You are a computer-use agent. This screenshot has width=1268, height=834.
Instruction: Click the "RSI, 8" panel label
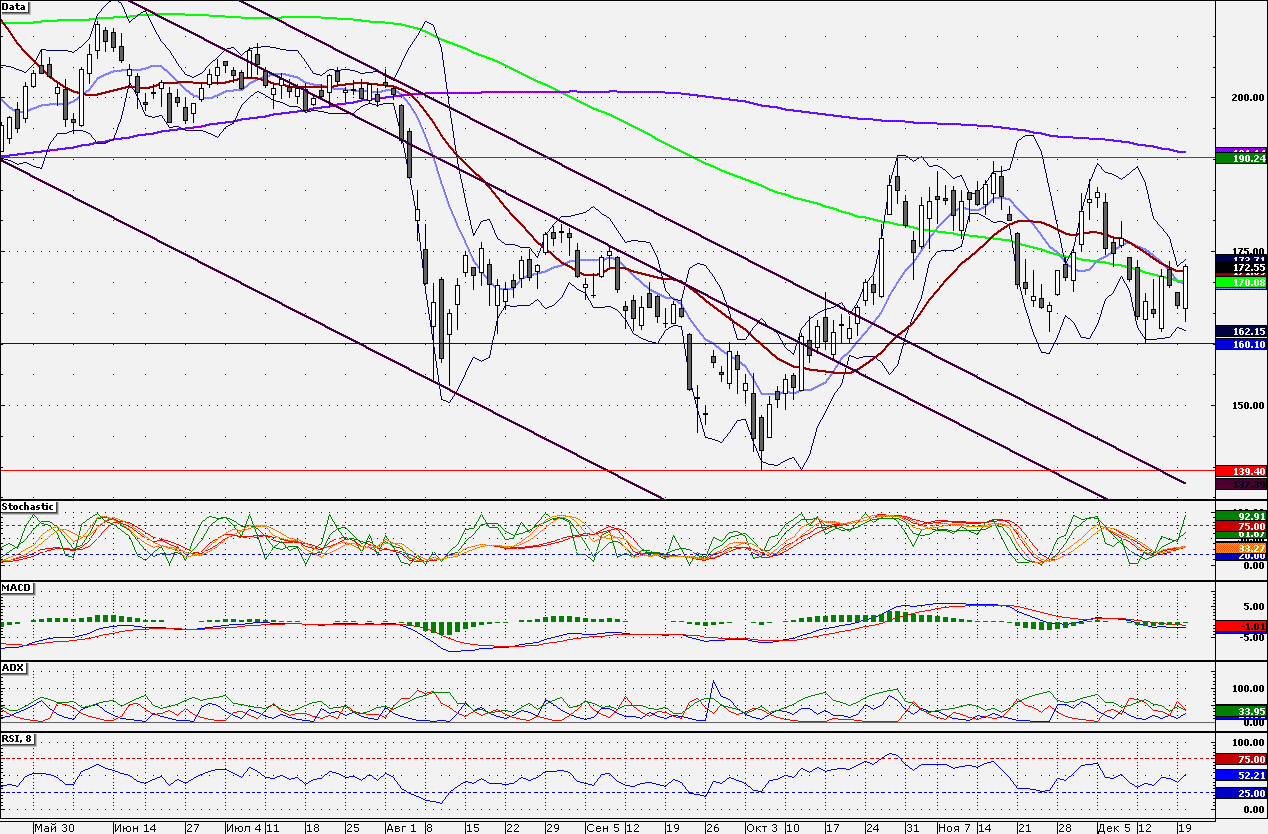[x=20, y=739]
